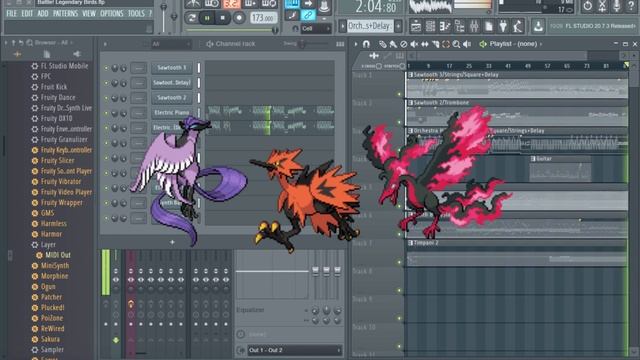Screen dimensions: 640x360
Task: Toggle the Sawtooth 2 channel mute LED
Action: coord(106,98)
